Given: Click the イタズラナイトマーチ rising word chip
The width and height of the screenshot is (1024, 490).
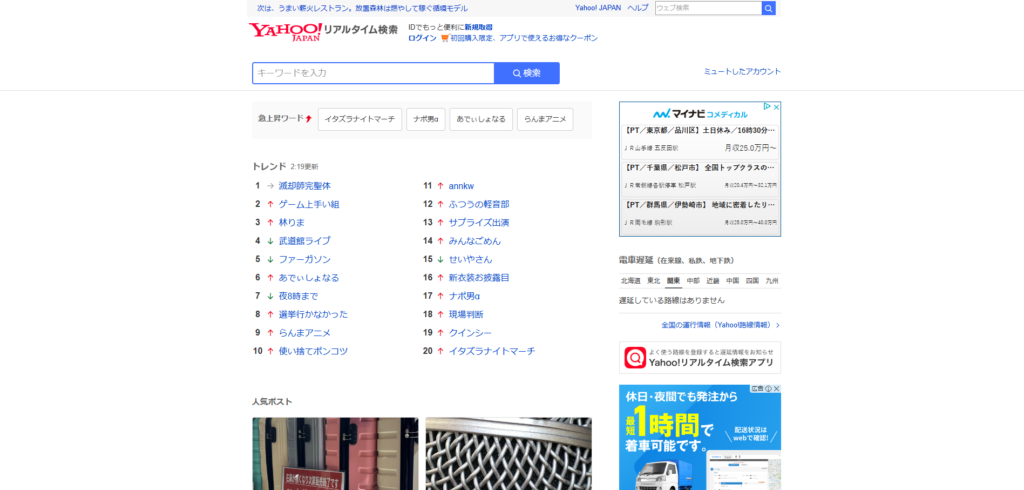Looking at the screenshot, I should coord(359,119).
